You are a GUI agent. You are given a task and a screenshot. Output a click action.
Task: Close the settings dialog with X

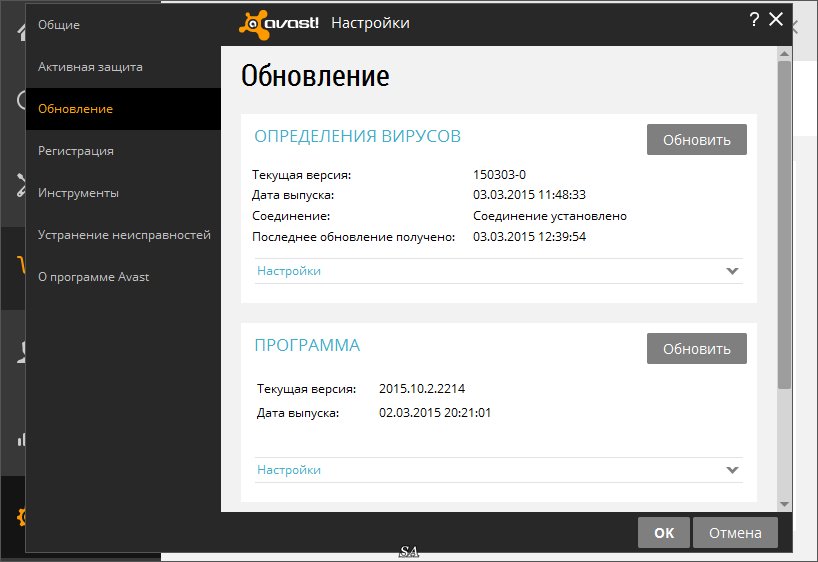tap(776, 19)
